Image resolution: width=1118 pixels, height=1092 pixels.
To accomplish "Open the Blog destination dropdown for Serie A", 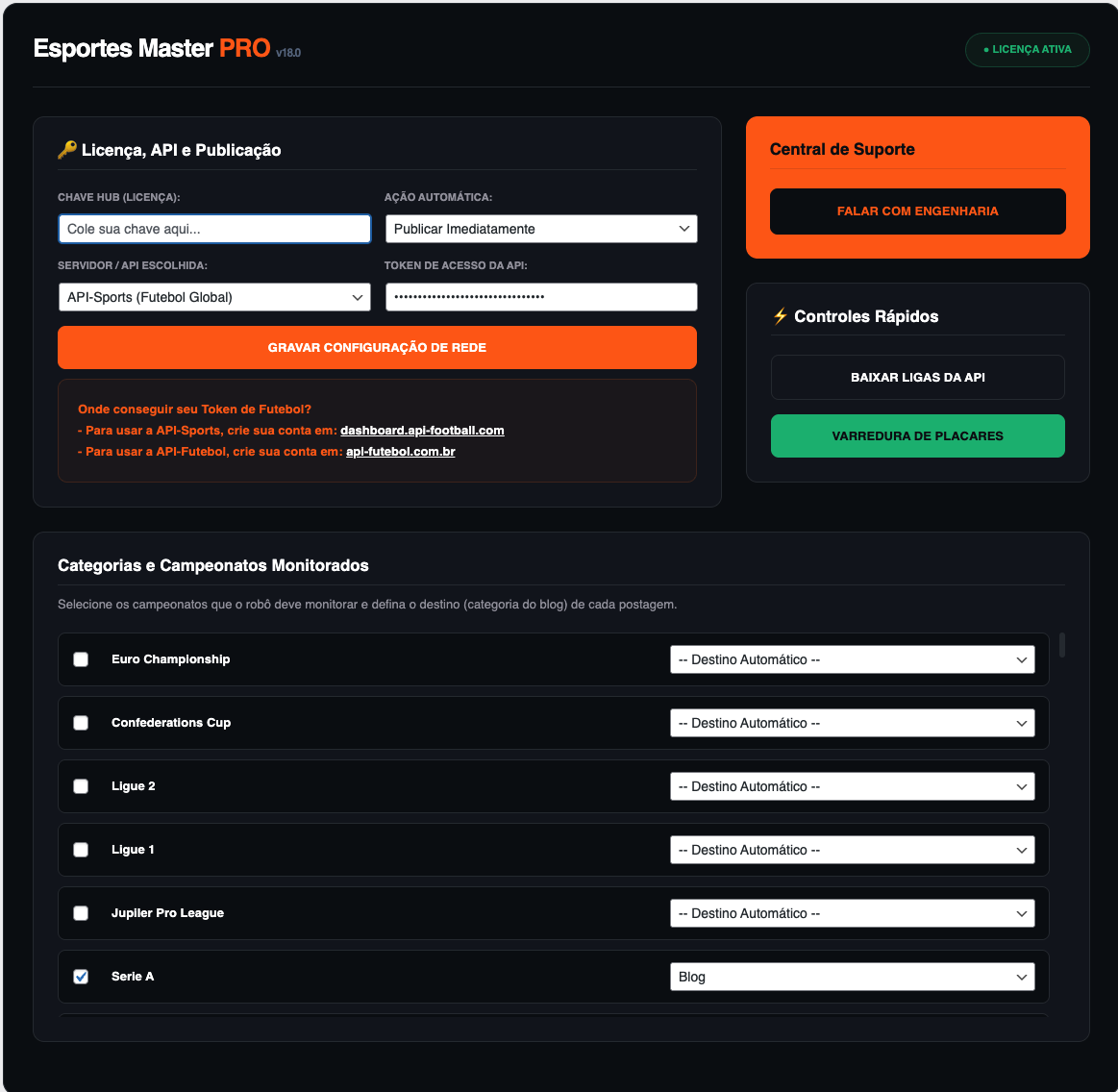I will click(853, 976).
